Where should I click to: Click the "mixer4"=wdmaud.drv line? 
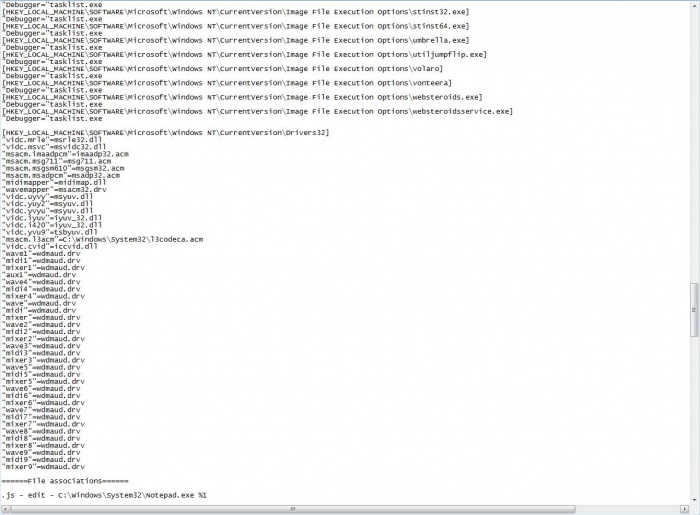[43, 296]
